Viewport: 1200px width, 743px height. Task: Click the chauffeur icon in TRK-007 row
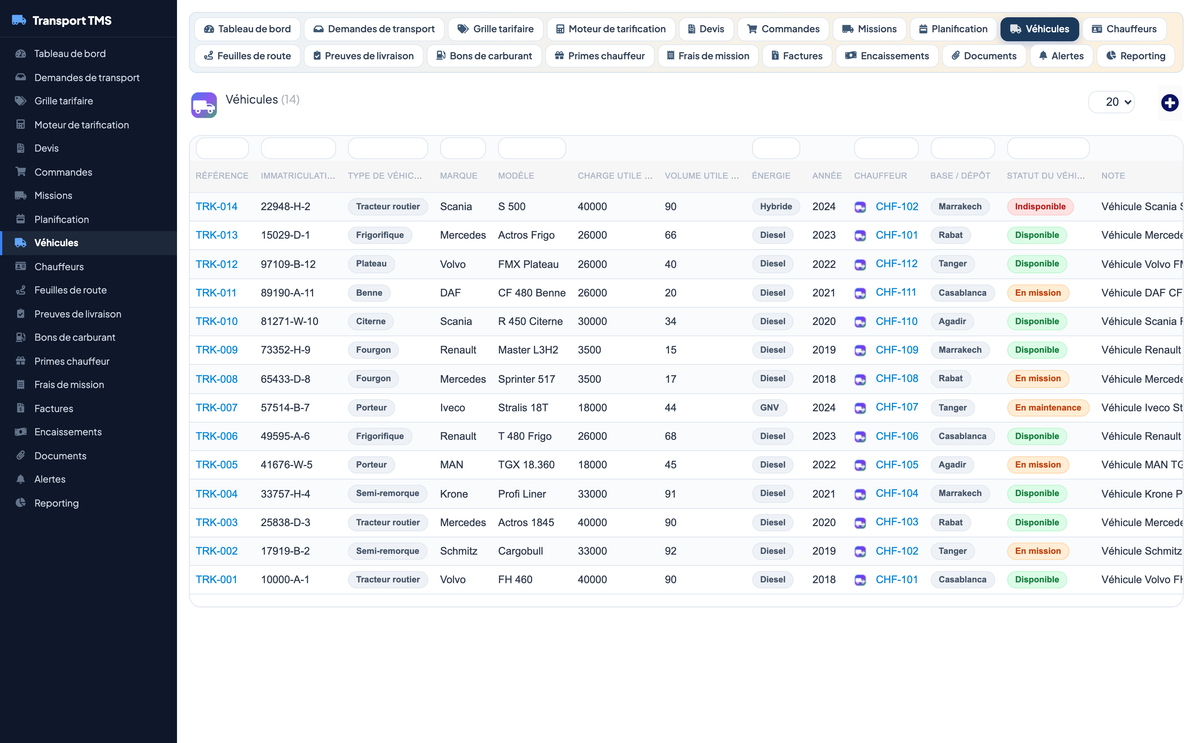tap(860, 408)
